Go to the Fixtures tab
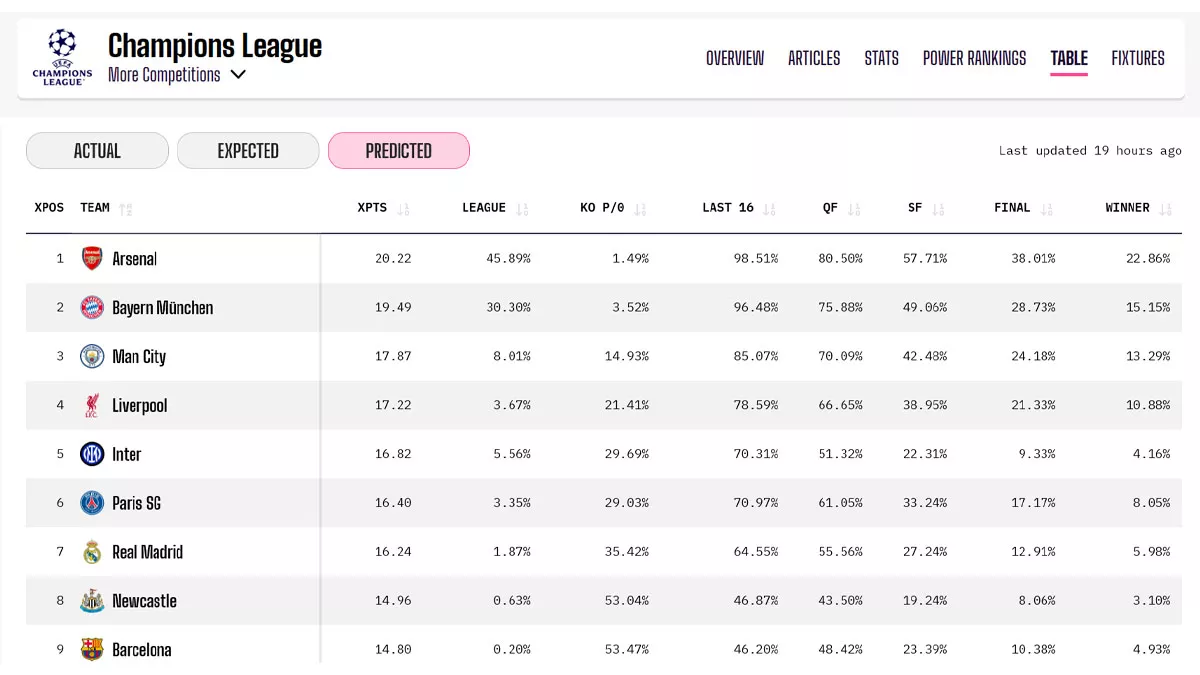The height and width of the screenshot is (675, 1200). [x=1138, y=58]
